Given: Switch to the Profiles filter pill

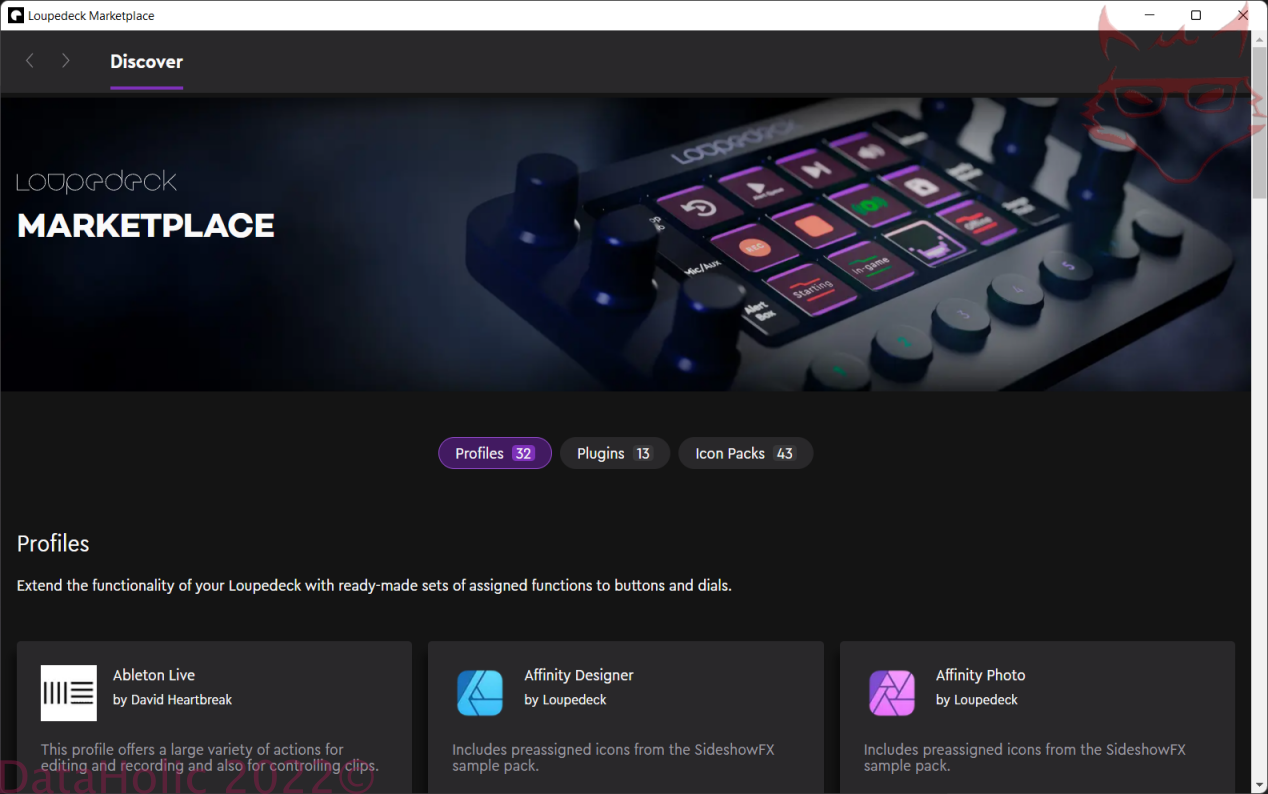Looking at the screenshot, I should coord(495,453).
